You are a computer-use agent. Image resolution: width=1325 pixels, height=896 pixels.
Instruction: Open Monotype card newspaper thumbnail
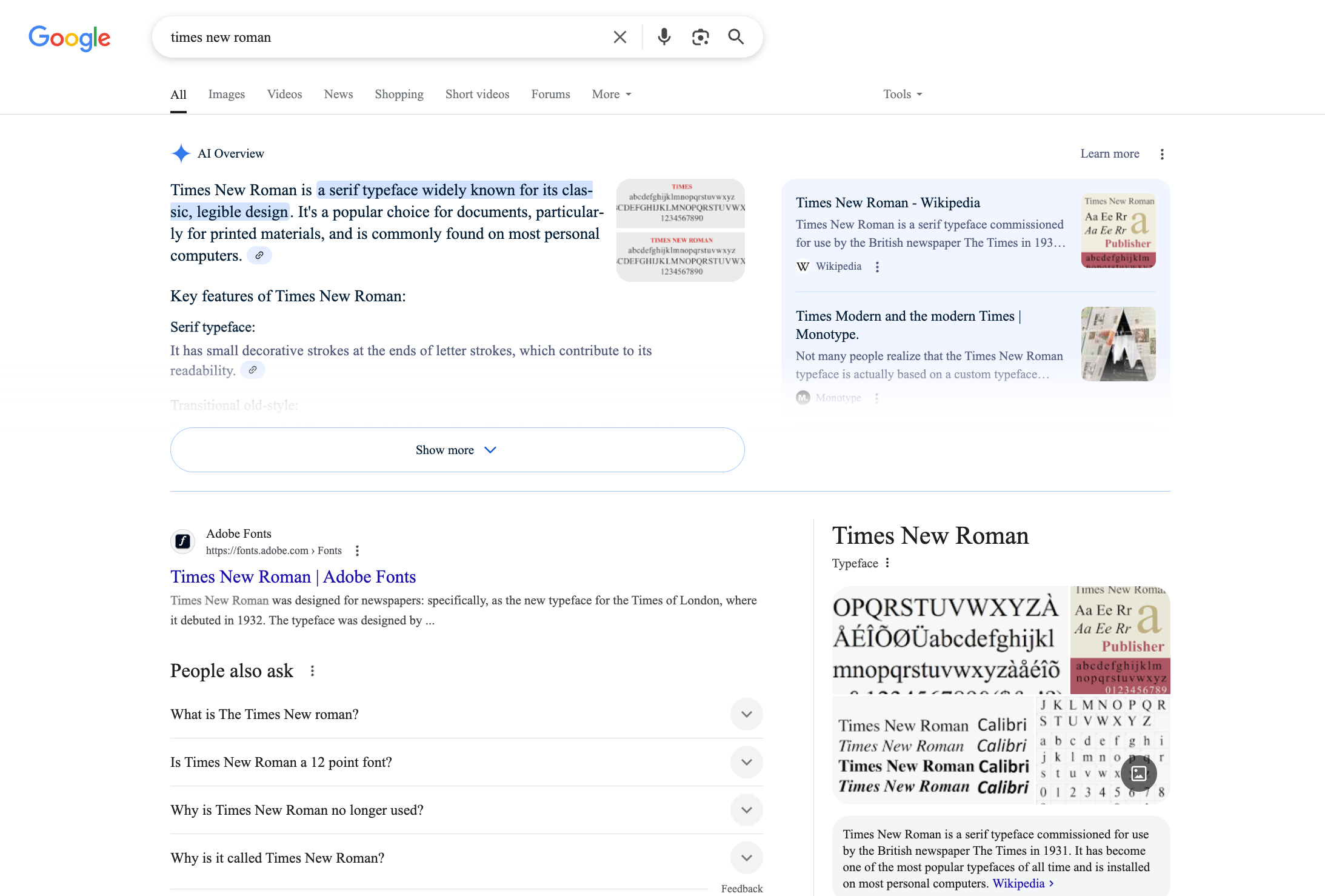pos(1118,344)
